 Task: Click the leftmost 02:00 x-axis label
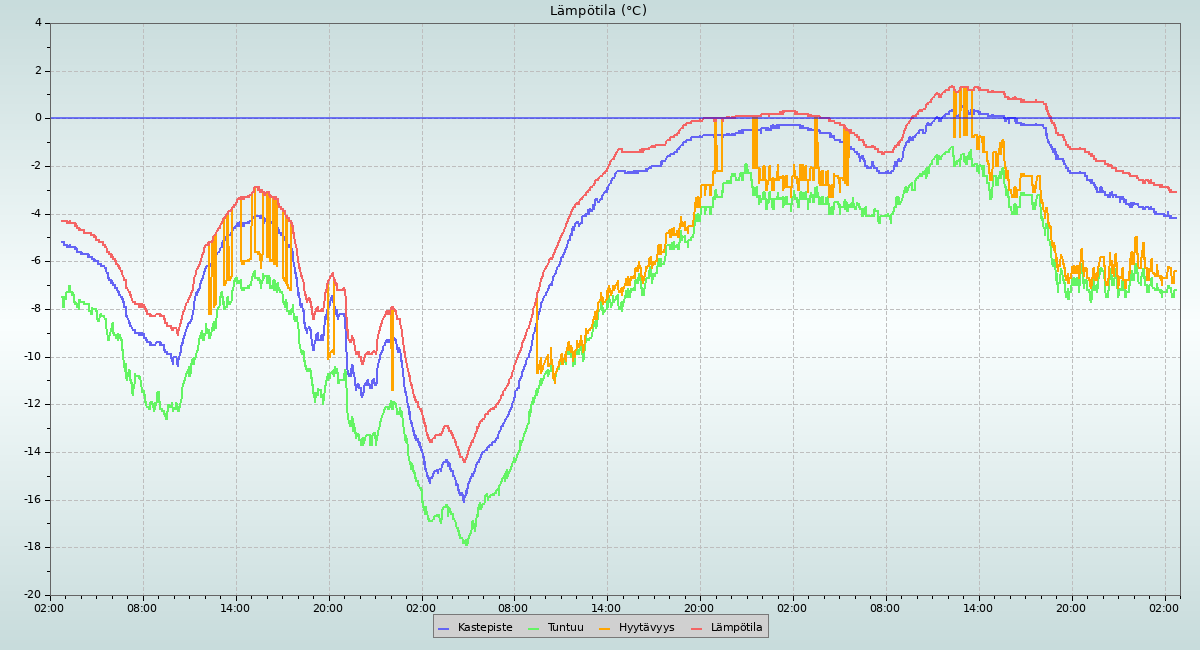[x=49, y=607]
